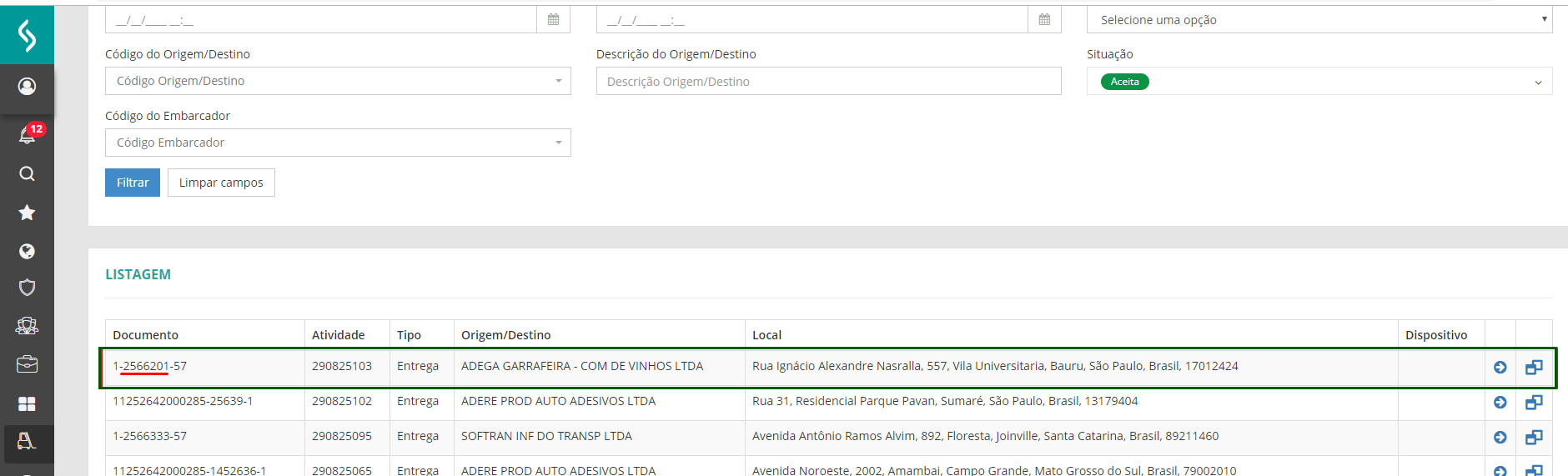Open calendar picker for second date field
The height and width of the screenshot is (476, 1568).
(1044, 19)
